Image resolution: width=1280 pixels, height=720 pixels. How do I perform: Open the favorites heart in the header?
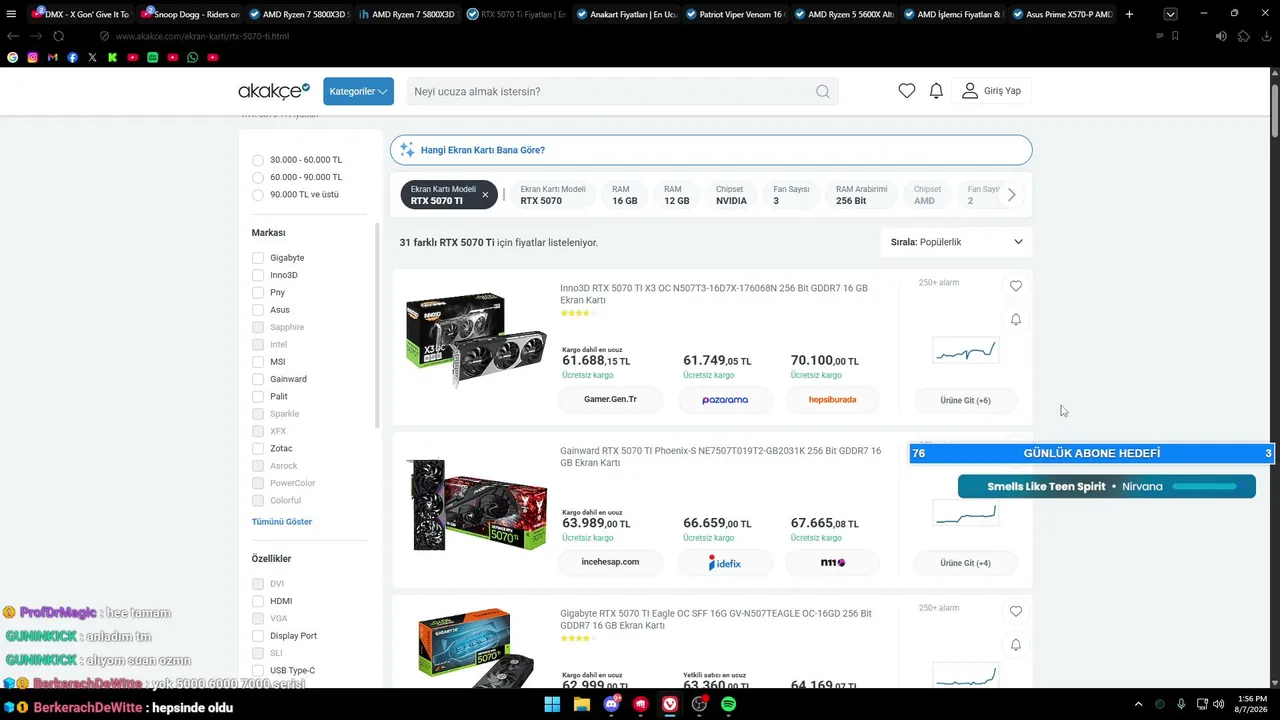pos(907,91)
